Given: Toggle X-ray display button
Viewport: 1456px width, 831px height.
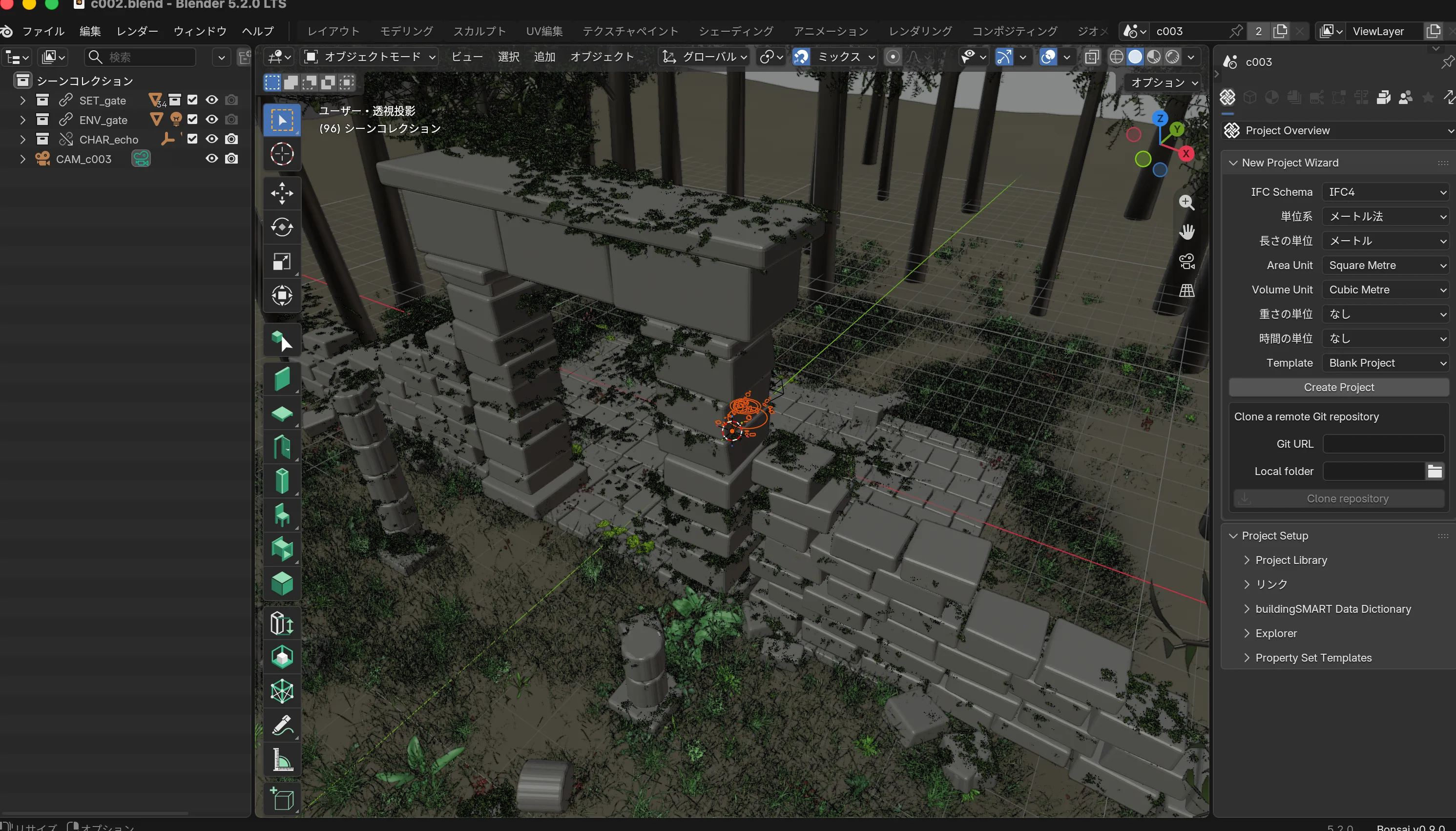Looking at the screenshot, I should click(x=1091, y=57).
